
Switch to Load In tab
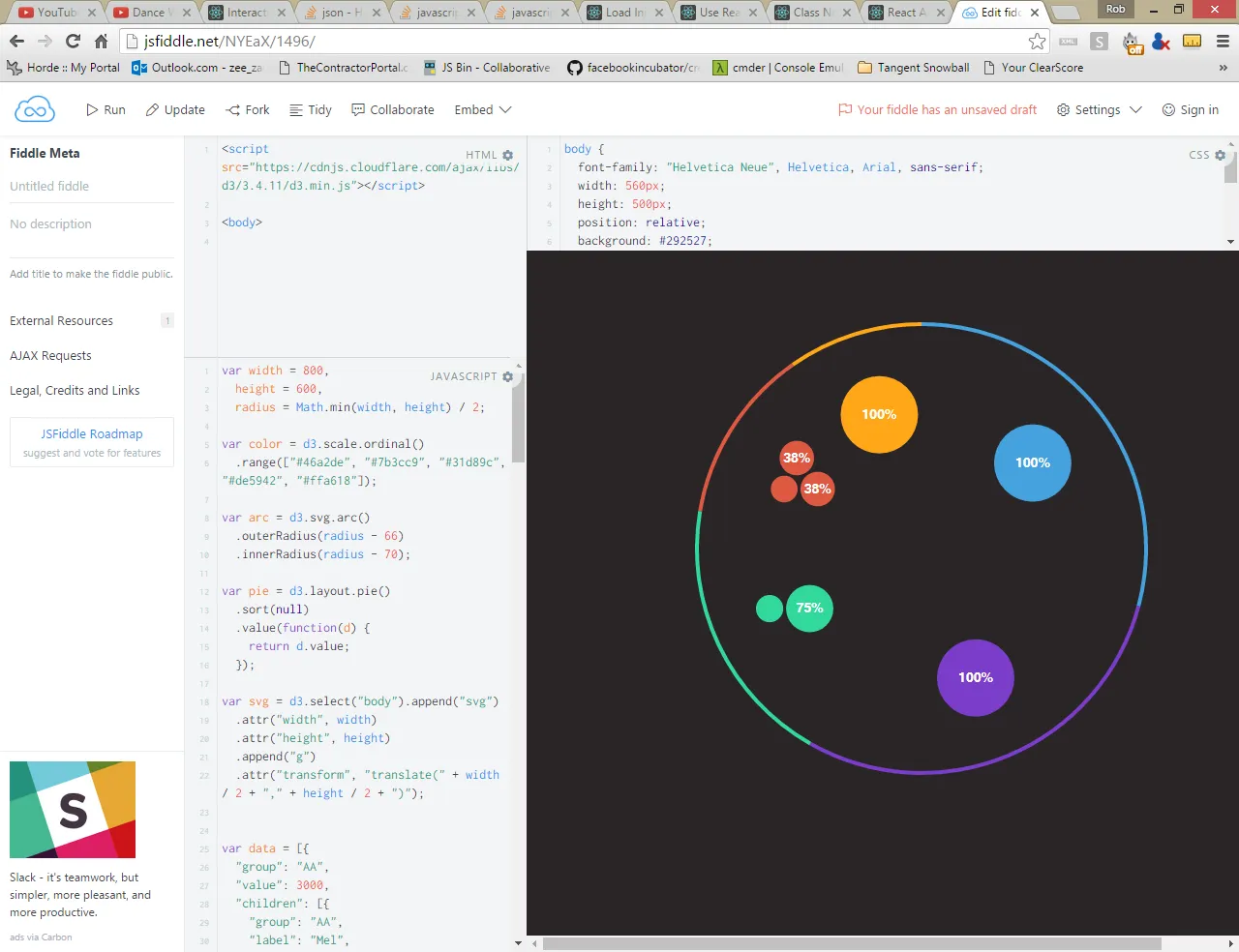(x=624, y=13)
